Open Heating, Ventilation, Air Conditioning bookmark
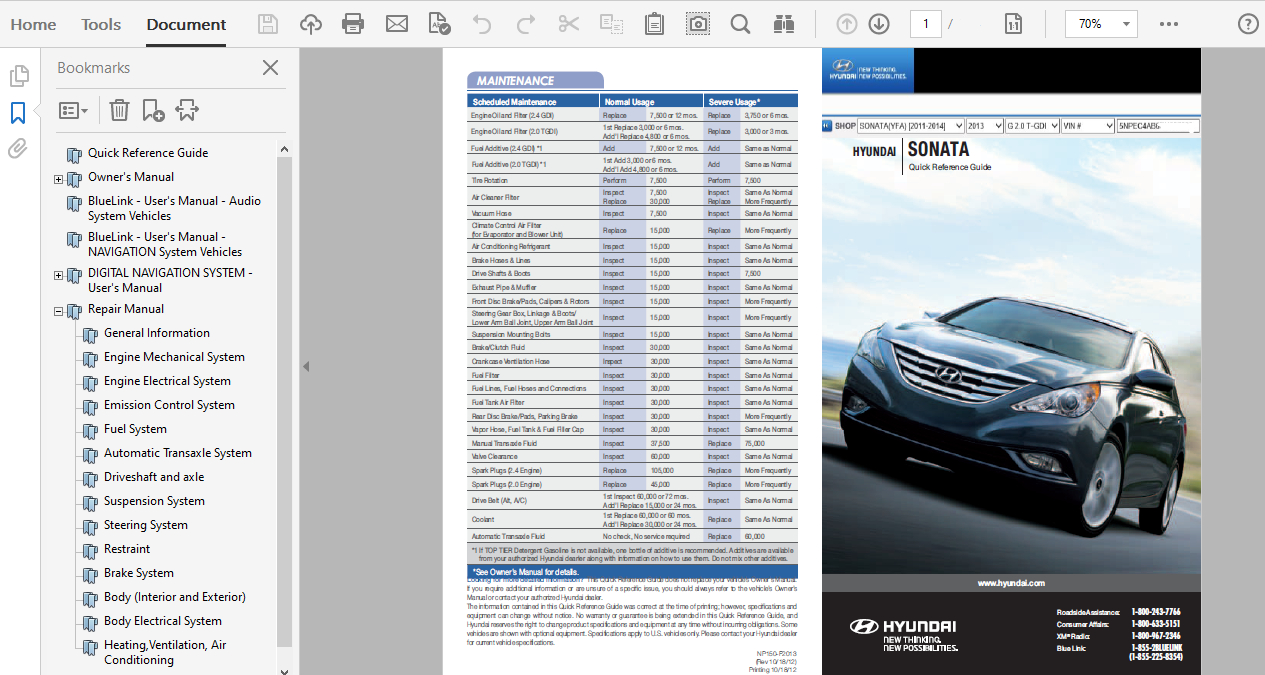This screenshot has width=1265, height=675. click(165, 652)
